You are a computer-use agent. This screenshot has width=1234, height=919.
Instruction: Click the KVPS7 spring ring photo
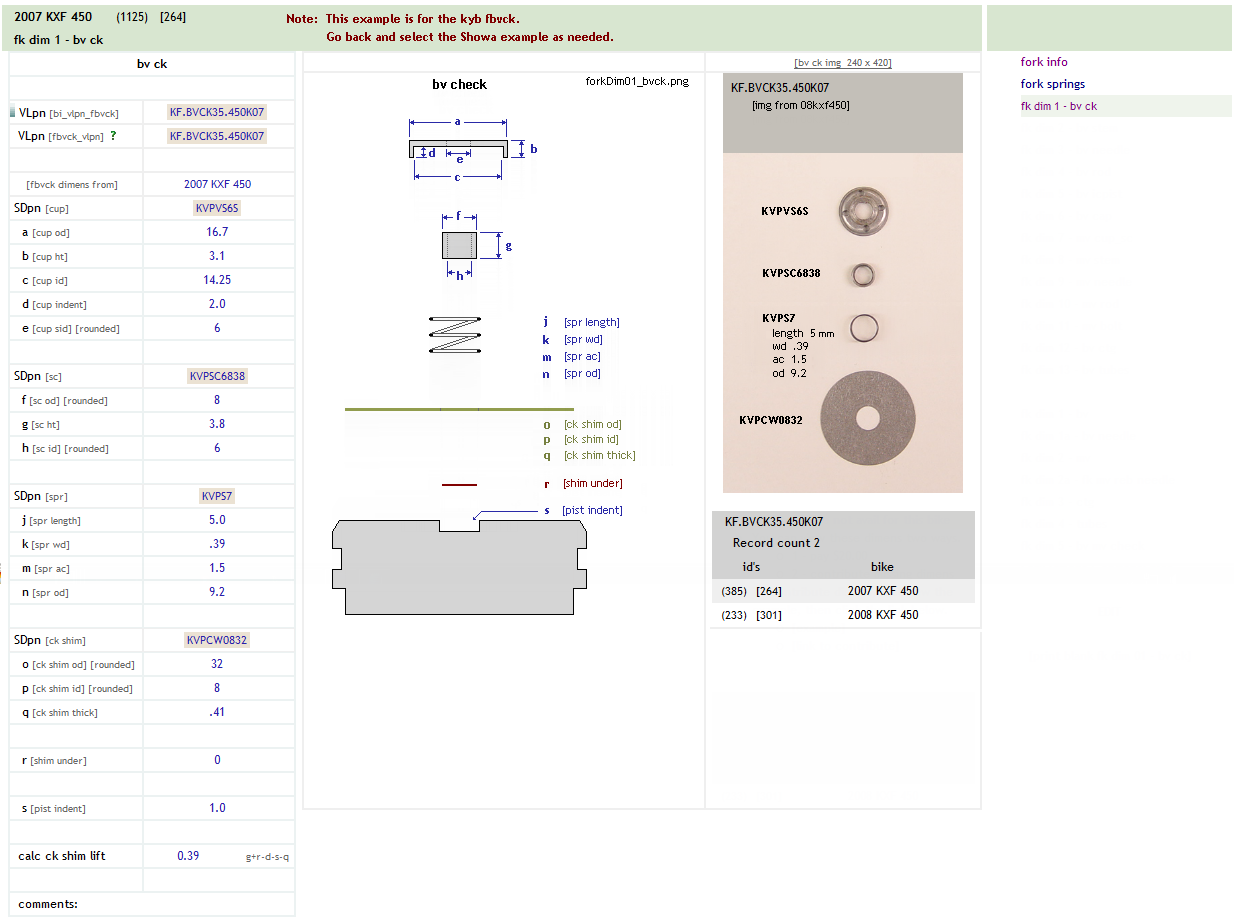pos(863,327)
